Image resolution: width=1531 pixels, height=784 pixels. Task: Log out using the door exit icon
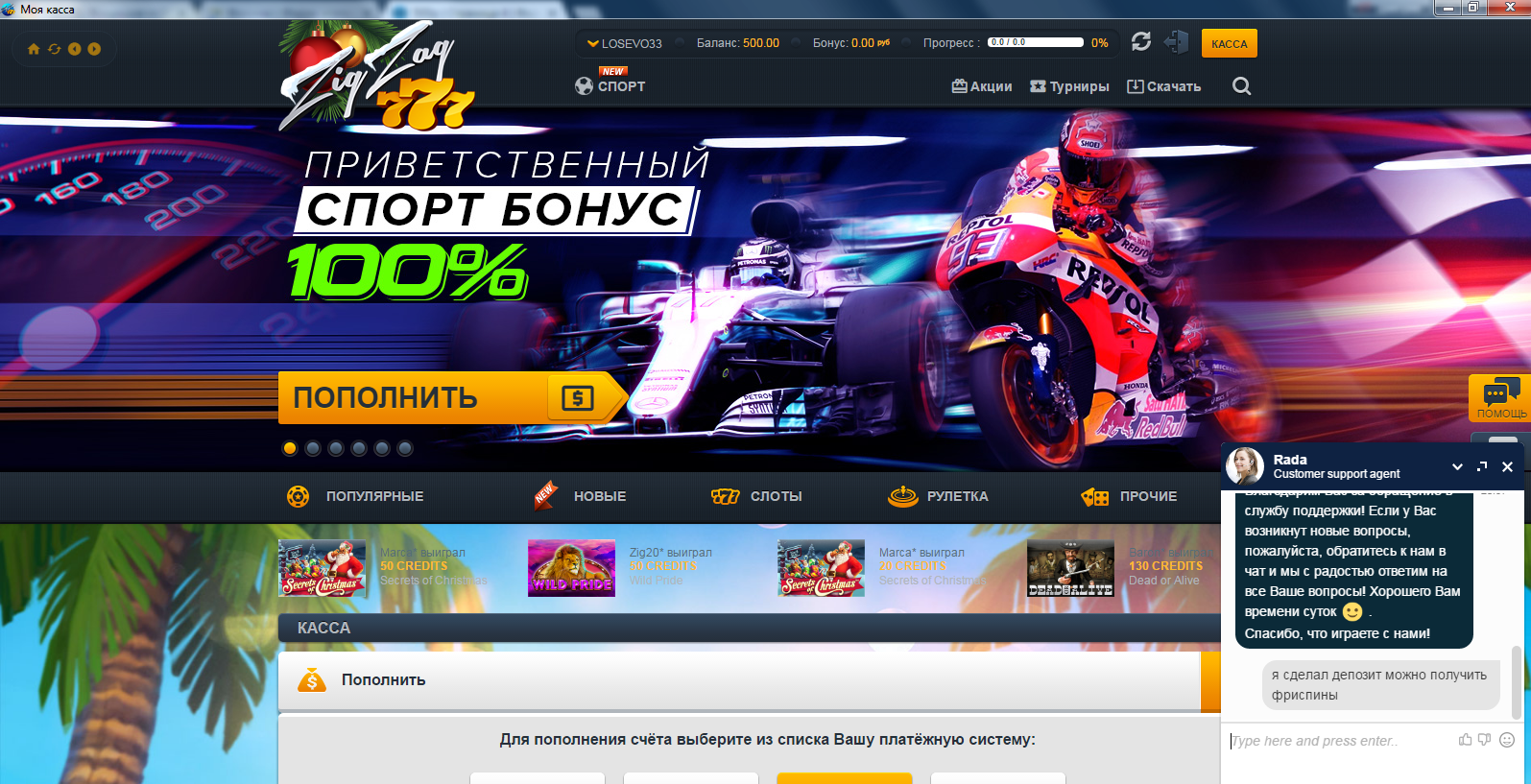coord(1176,41)
